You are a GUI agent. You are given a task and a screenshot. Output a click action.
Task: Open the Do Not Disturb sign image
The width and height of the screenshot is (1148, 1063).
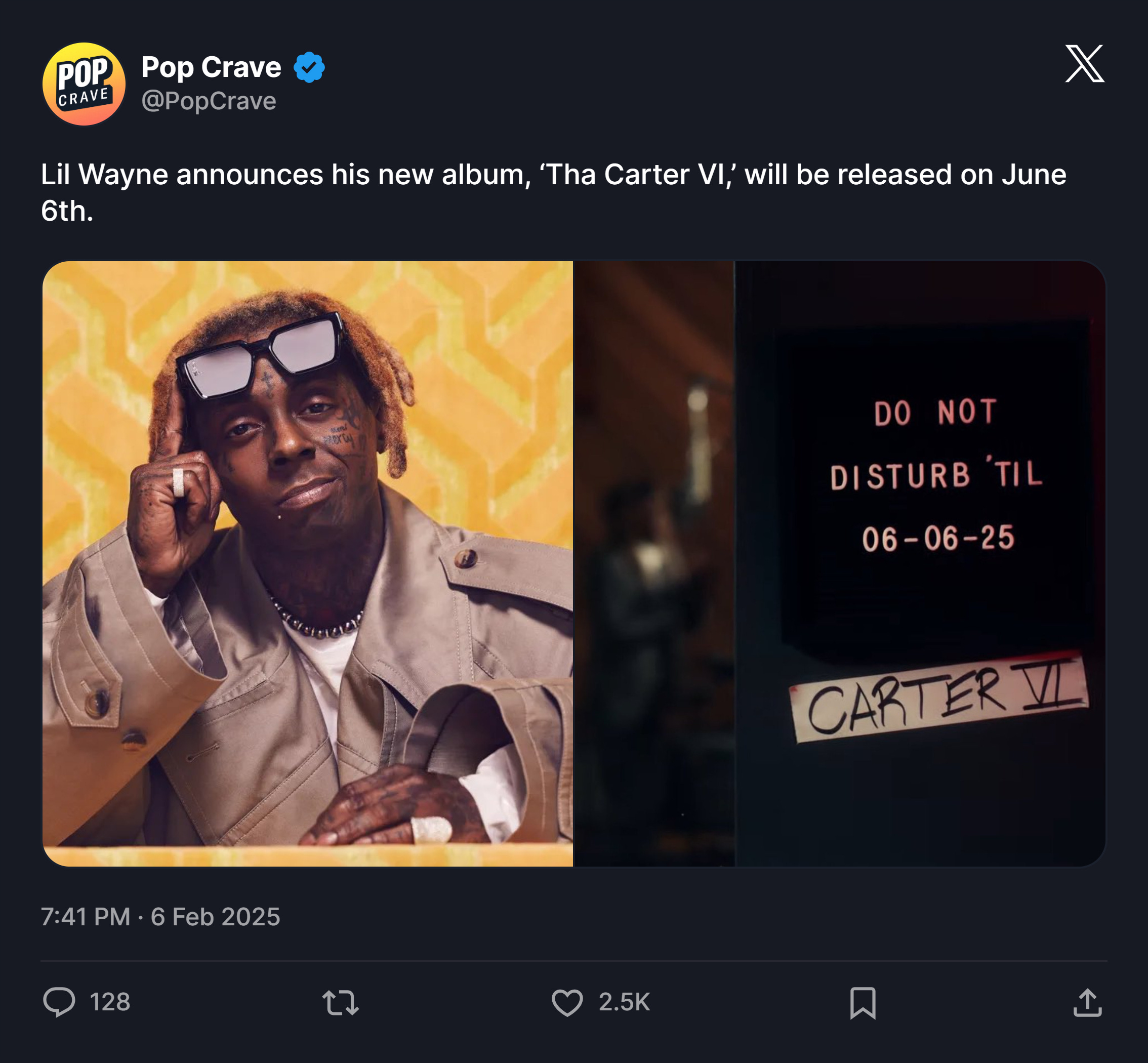pyautogui.click(x=840, y=564)
